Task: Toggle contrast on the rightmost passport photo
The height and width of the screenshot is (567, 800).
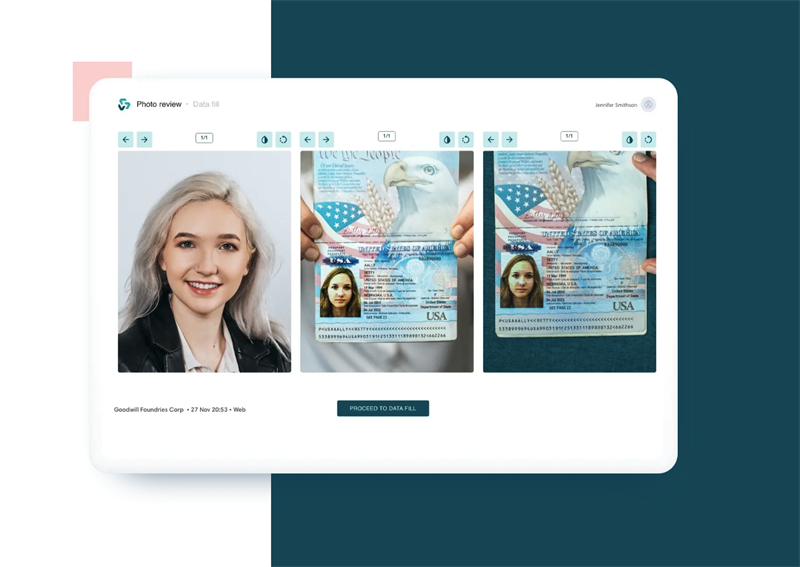Action: 630,140
